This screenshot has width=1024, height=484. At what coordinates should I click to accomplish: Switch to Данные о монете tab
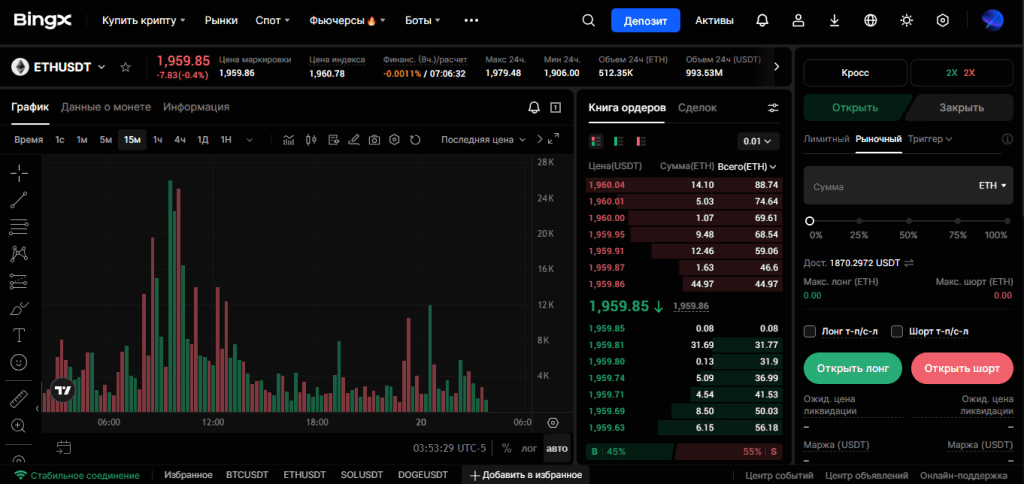(106, 106)
